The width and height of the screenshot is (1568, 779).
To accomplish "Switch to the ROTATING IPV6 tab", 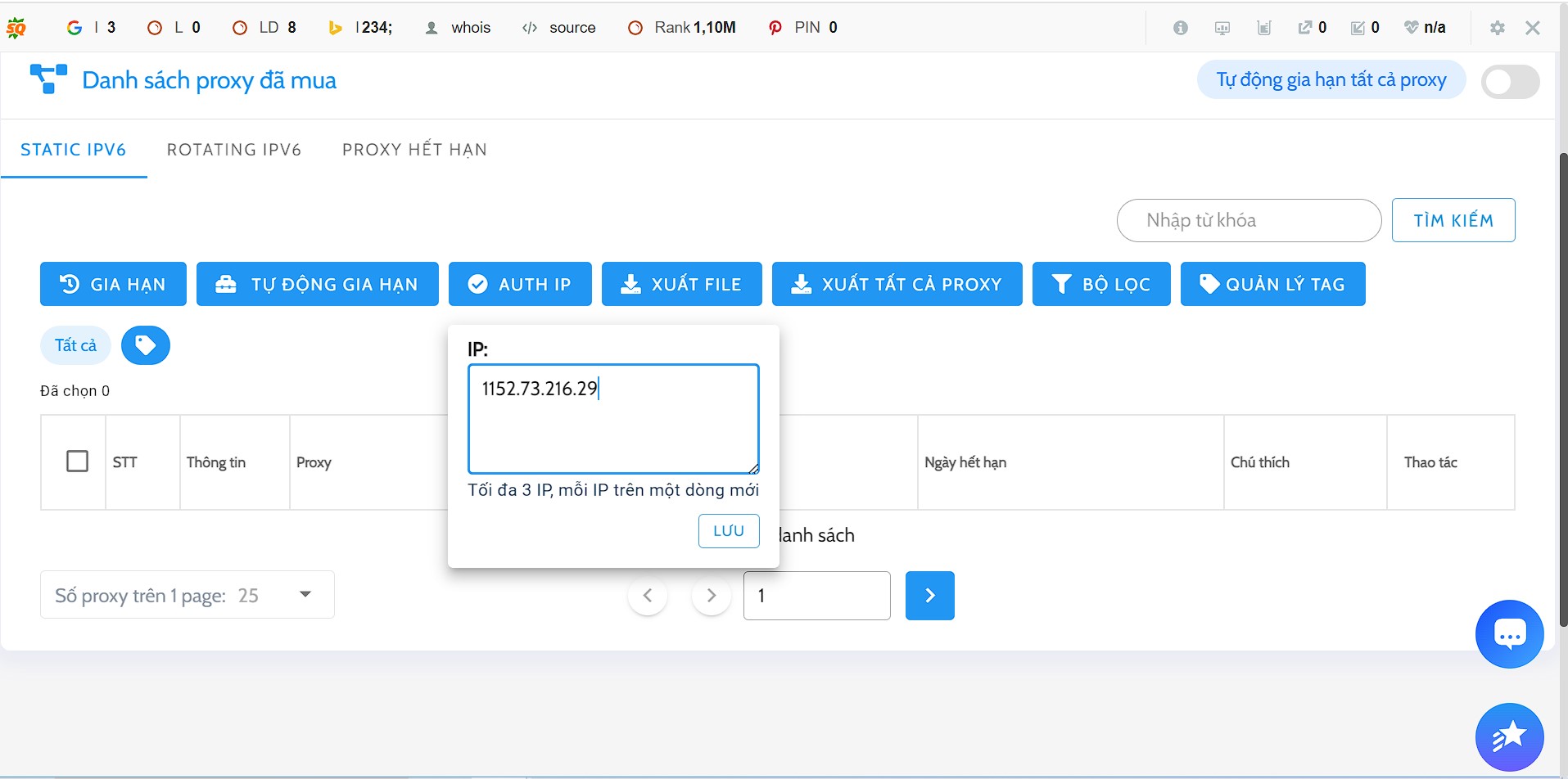I will (x=234, y=150).
